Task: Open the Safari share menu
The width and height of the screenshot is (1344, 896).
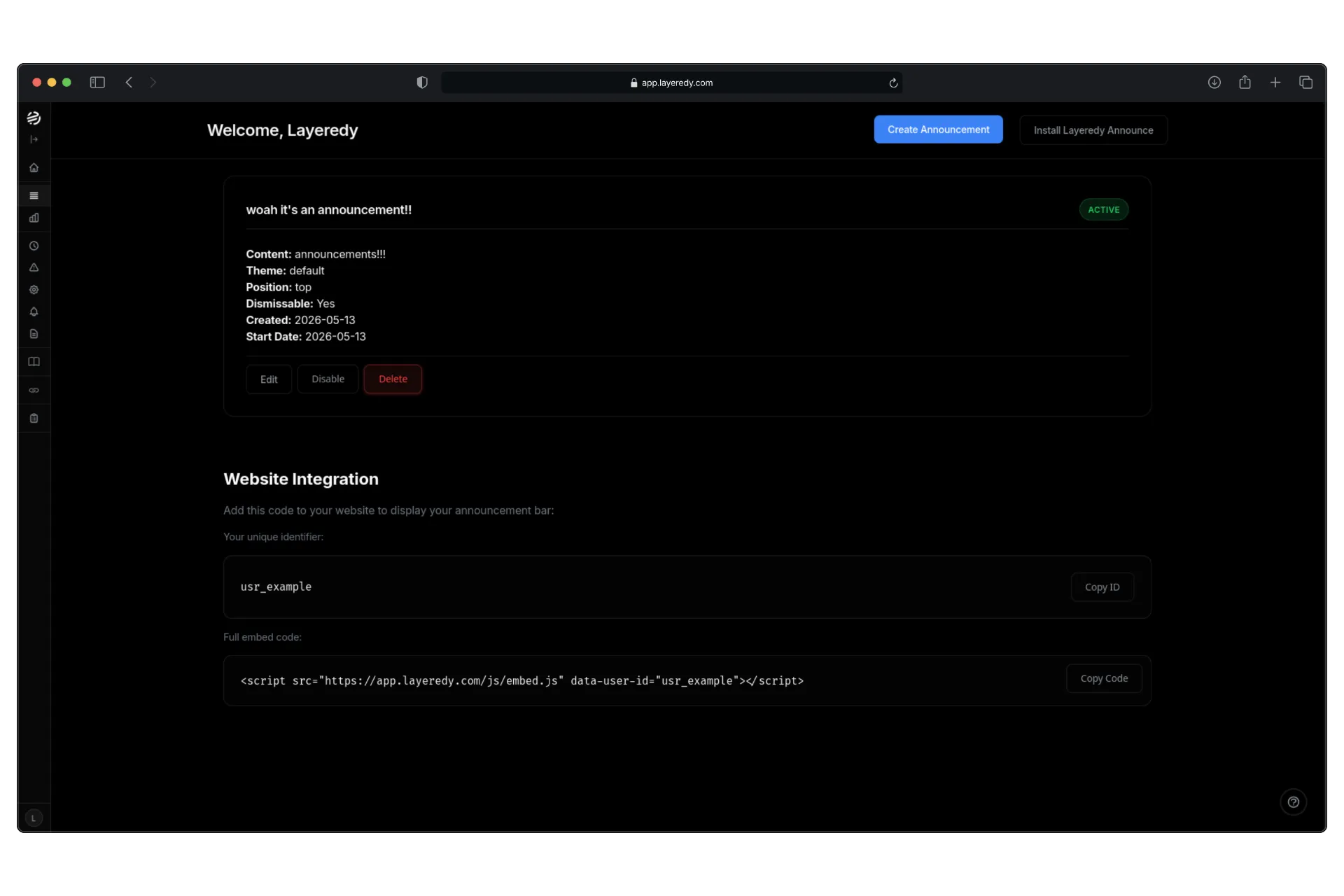Action: (1245, 82)
